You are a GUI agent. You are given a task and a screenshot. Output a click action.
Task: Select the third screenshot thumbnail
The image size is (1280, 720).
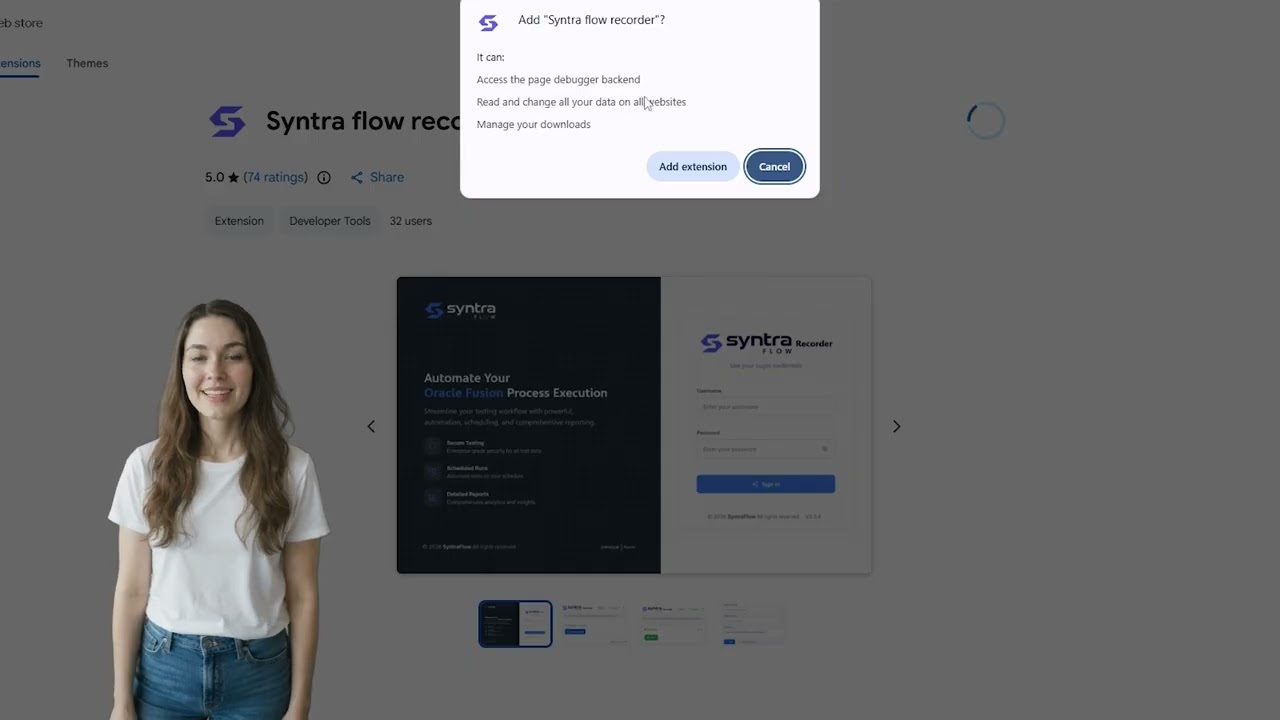click(x=675, y=624)
